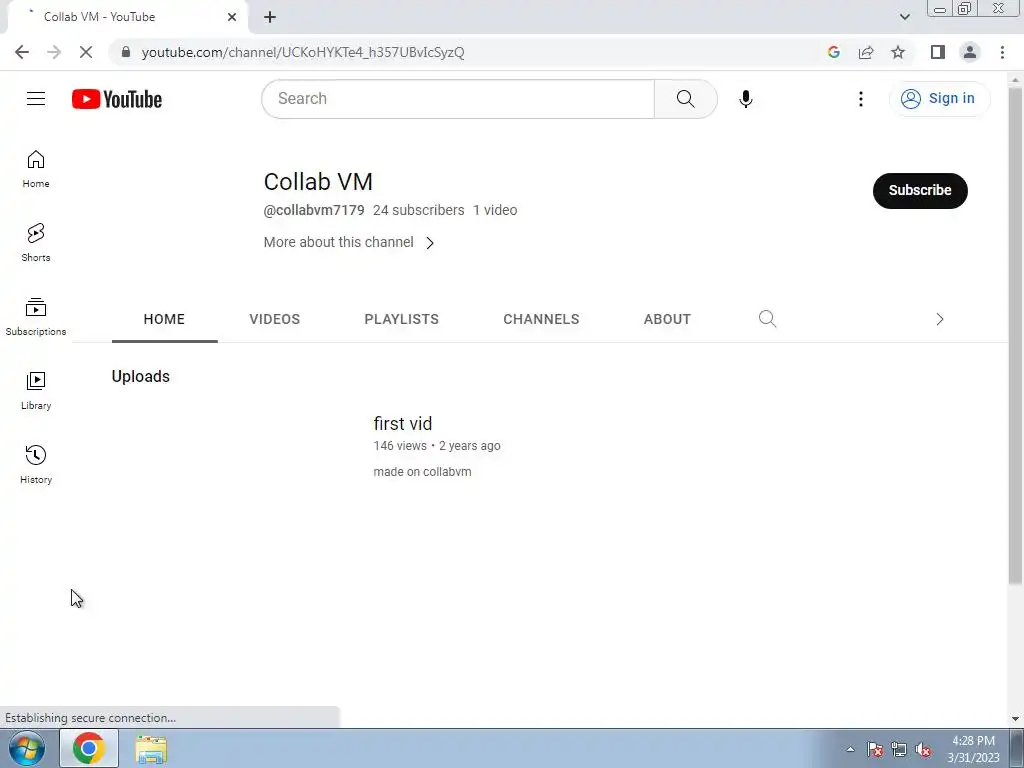Click the search magnifier button

pos(685,99)
